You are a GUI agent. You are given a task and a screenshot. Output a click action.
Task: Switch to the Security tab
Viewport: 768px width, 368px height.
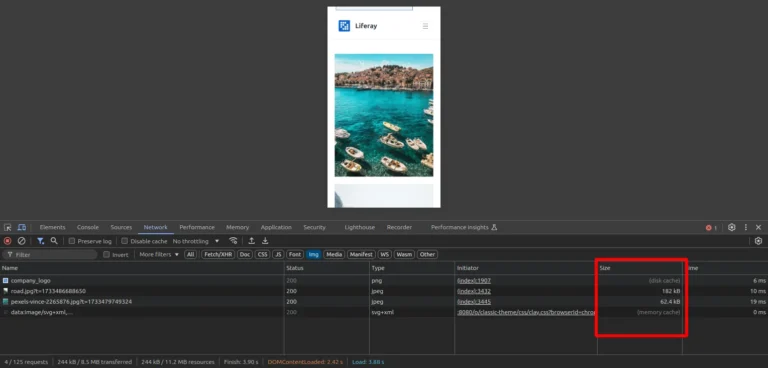click(x=314, y=227)
